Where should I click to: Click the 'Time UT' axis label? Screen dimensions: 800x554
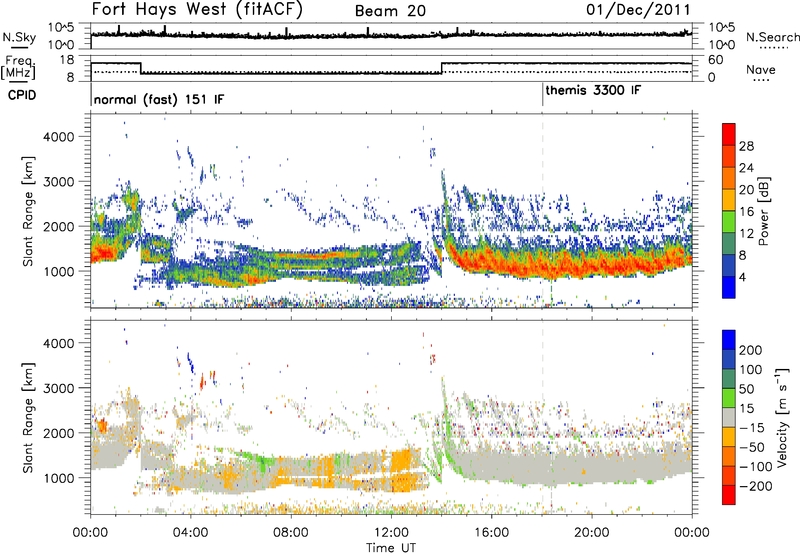pyautogui.click(x=391, y=548)
